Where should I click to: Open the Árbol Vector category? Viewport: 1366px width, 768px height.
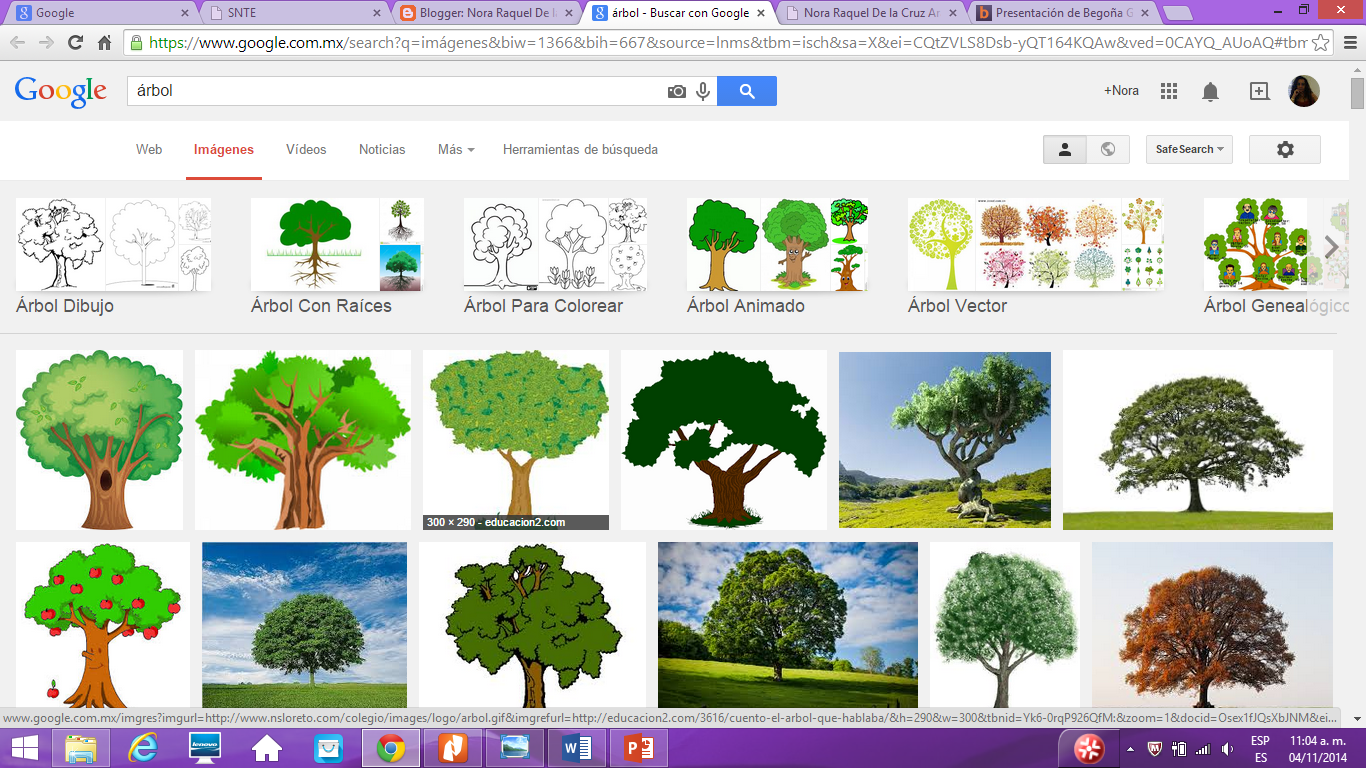(1036, 257)
